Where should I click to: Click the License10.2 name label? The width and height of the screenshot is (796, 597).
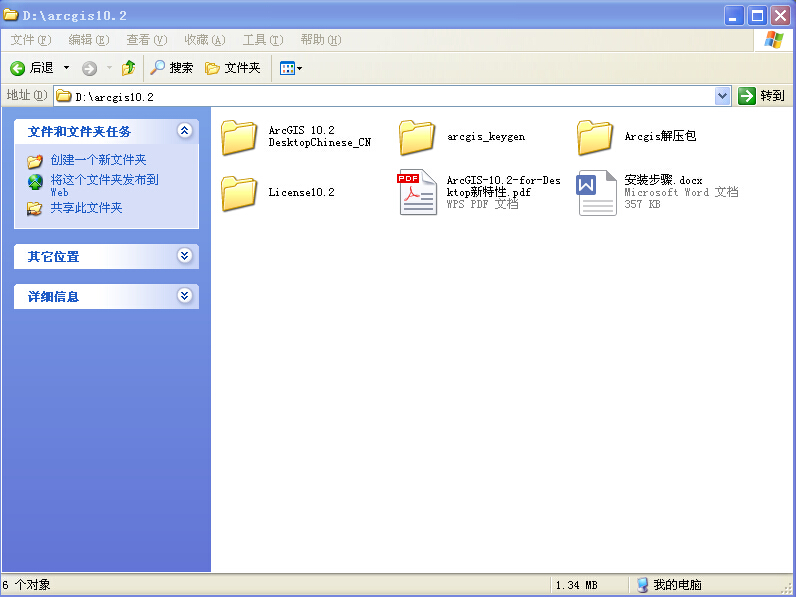[x=302, y=192]
